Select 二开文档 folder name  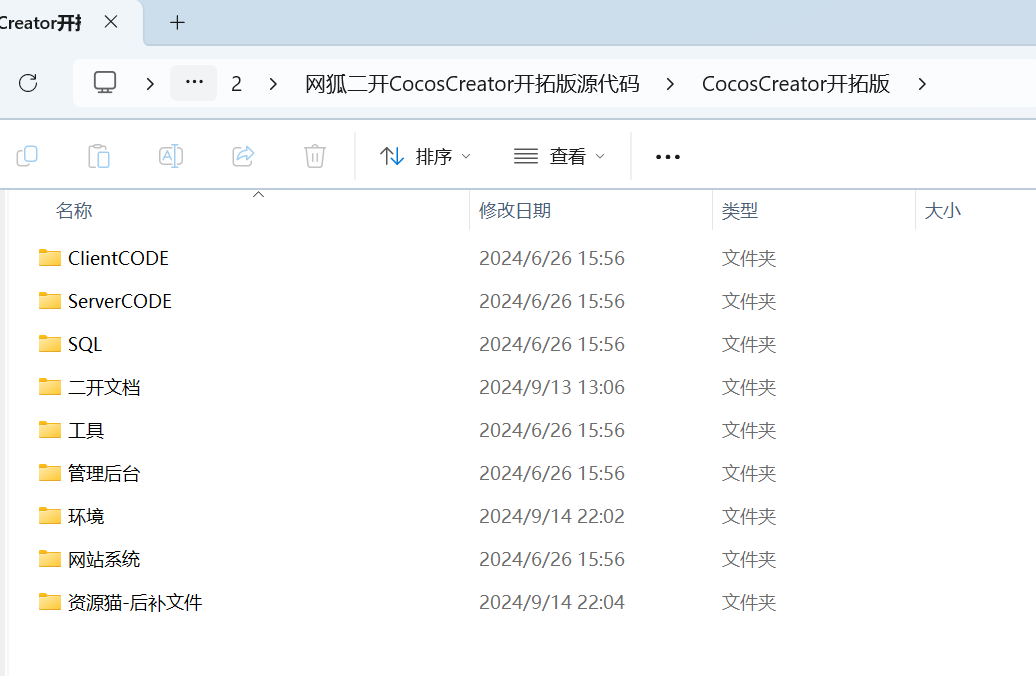tap(104, 387)
